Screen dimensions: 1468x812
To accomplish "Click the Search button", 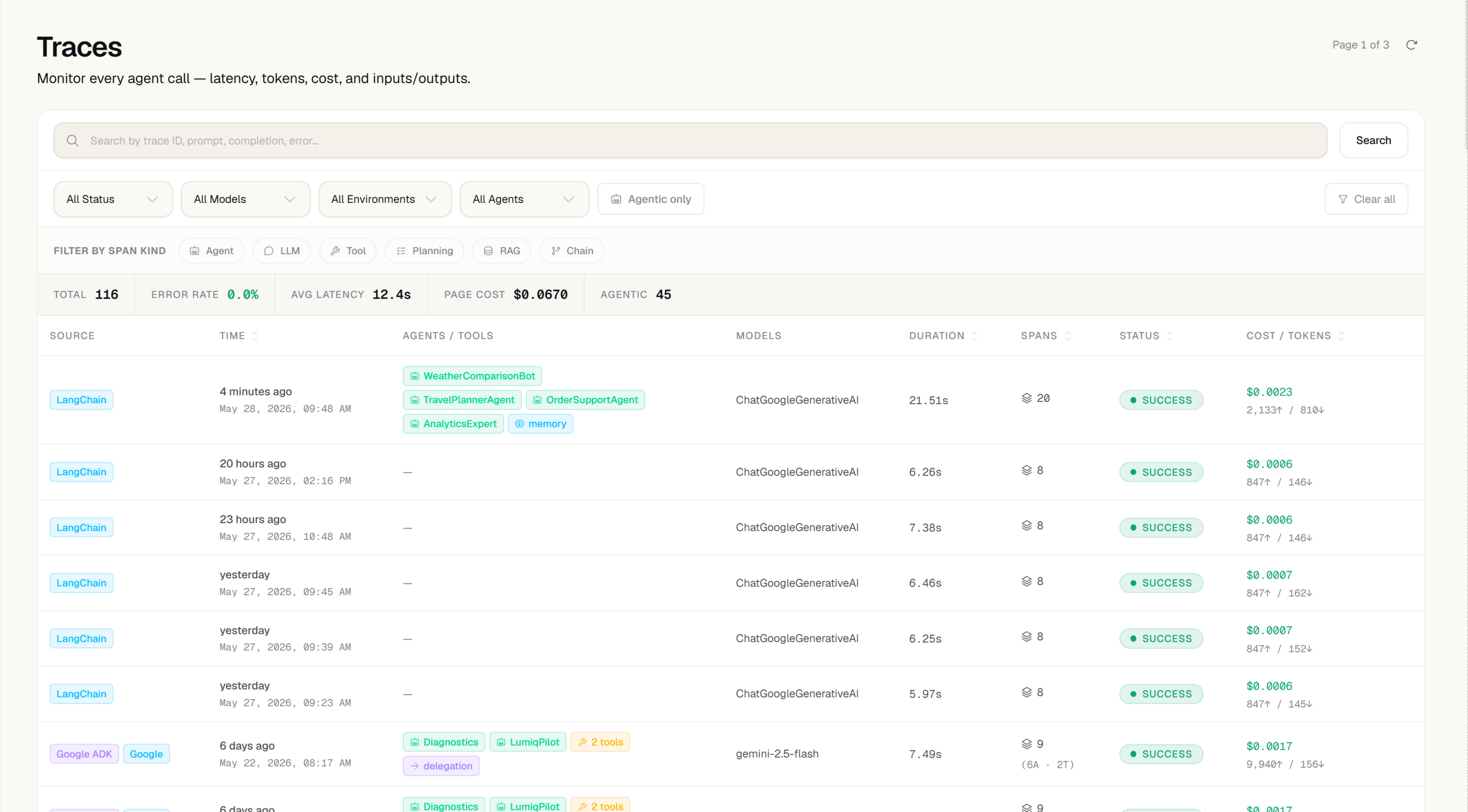I will coord(1373,140).
